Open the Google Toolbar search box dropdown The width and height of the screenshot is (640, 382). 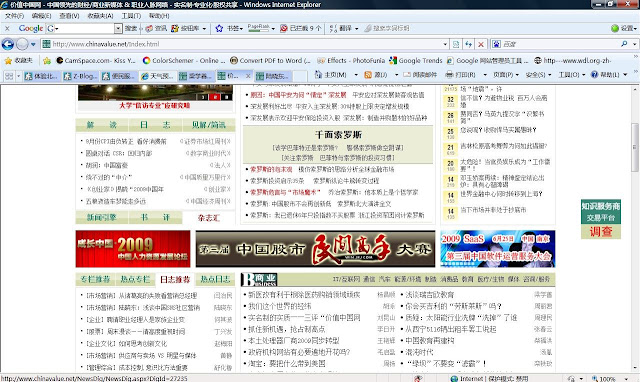[x=118, y=28]
